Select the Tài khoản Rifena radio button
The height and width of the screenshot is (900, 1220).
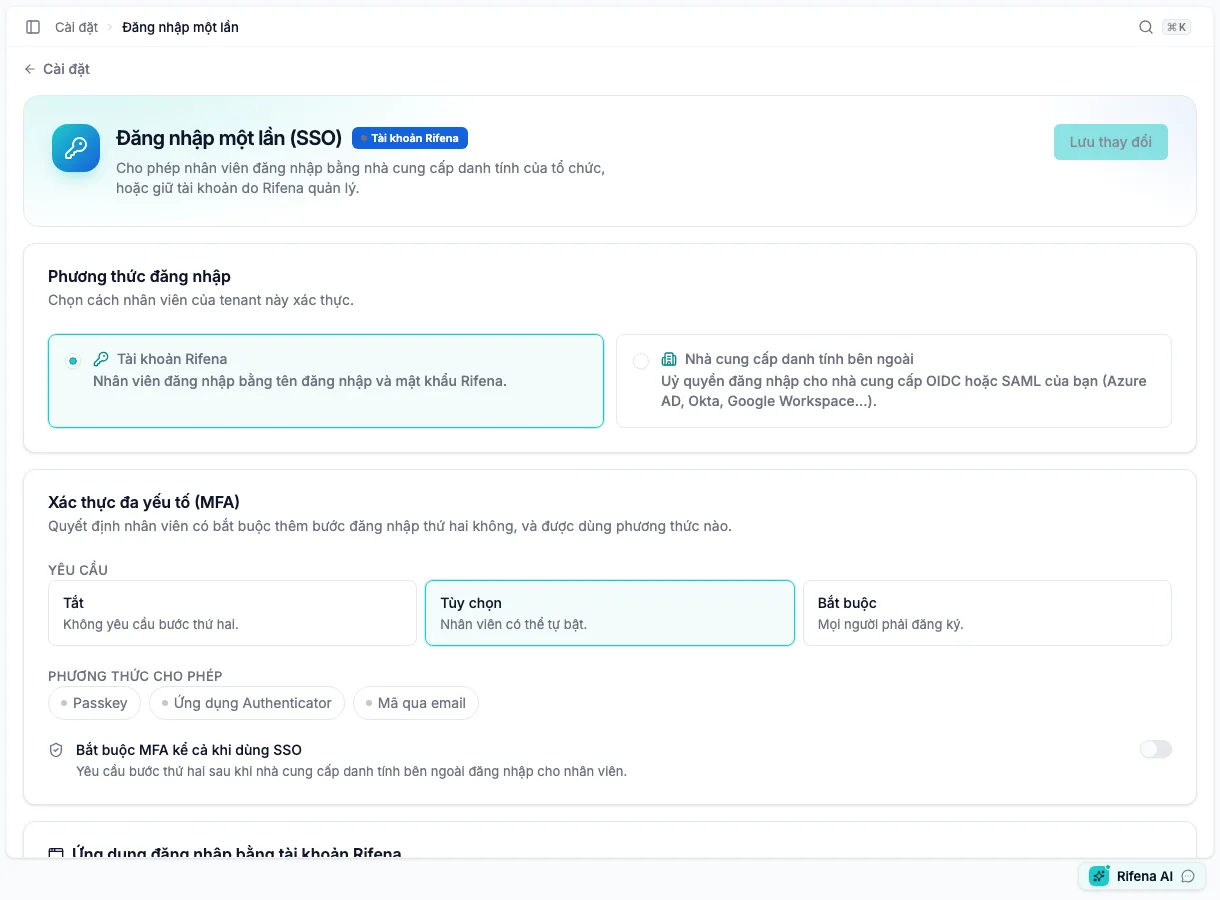(x=73, y=360)
